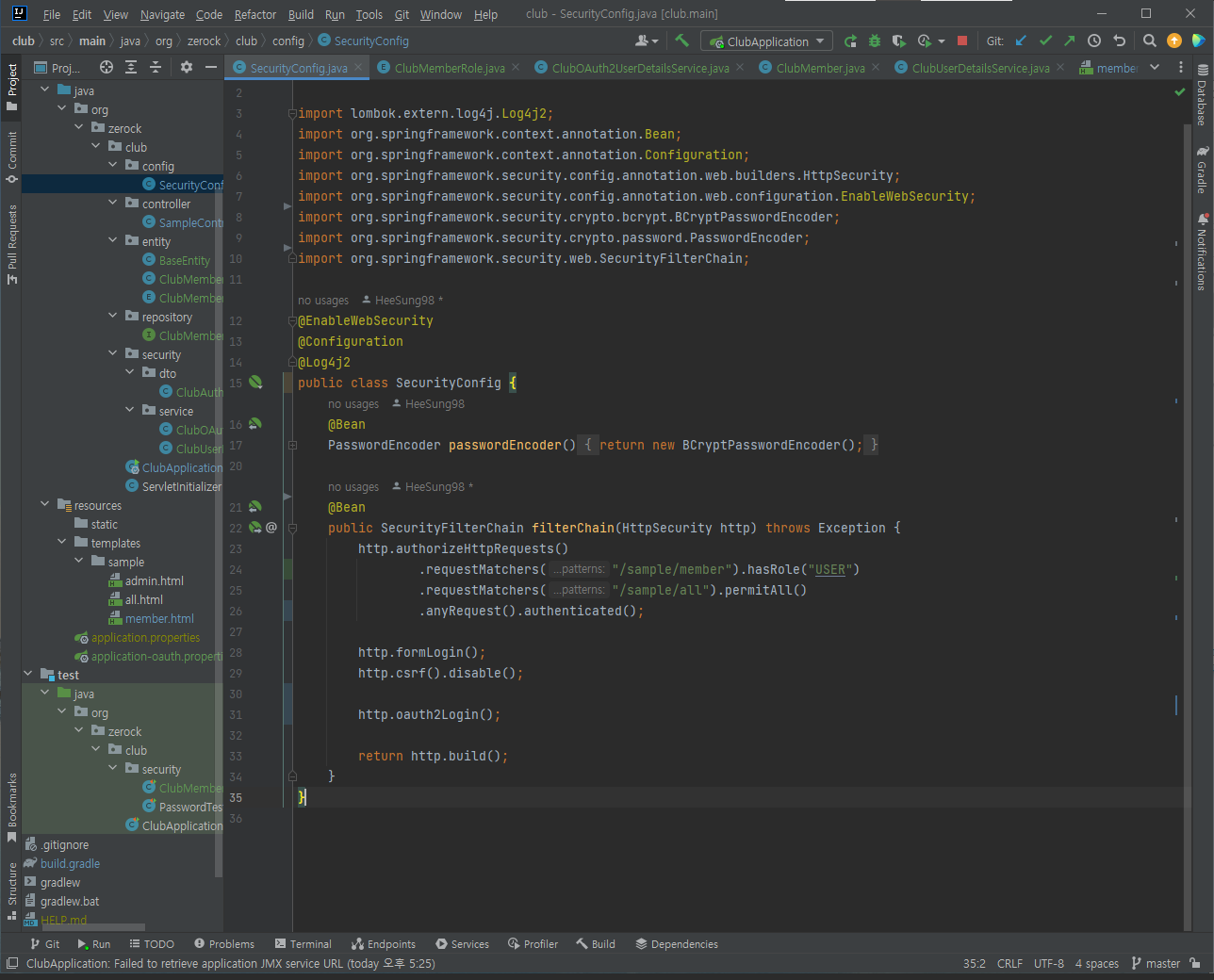1214x980 pixels.
Task: Show hidden editor tabs chevron
Action: point(1155,67)
